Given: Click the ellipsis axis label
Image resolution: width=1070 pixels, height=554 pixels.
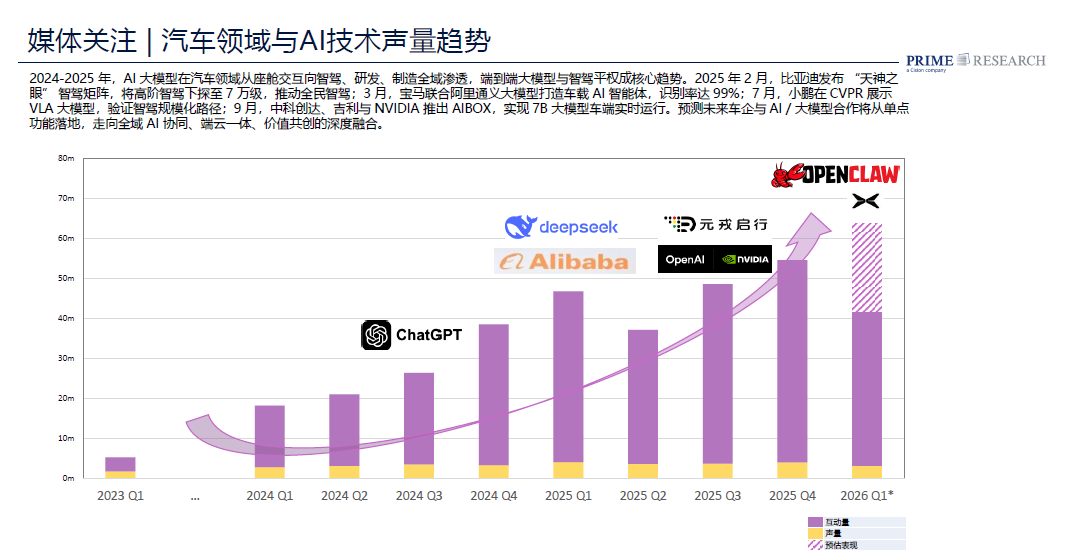Looking at the screenshot, I should [195, 498].
